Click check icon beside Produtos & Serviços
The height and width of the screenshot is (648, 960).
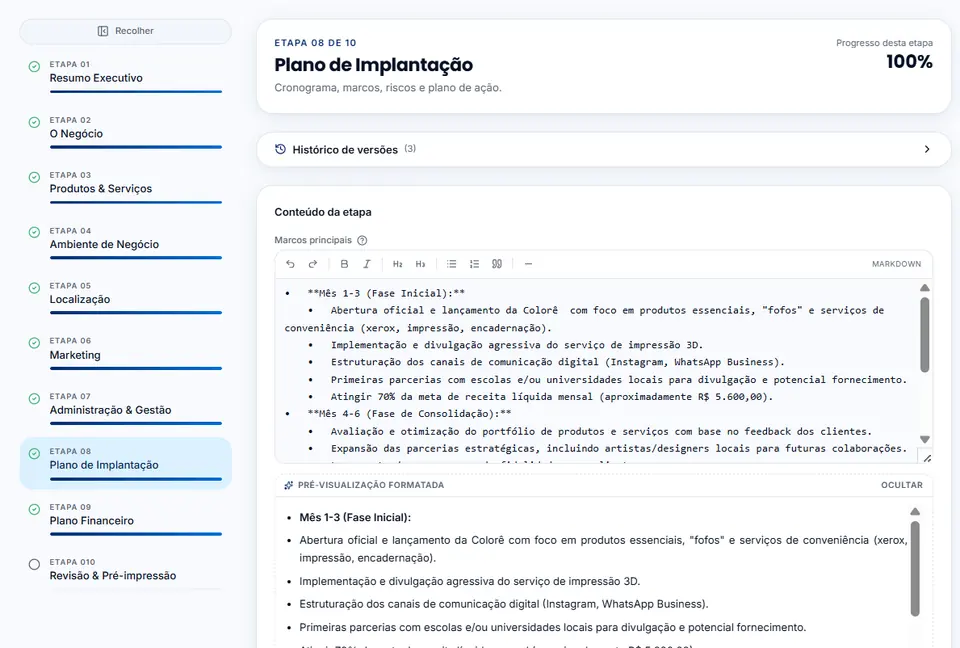tap(34, 177)
